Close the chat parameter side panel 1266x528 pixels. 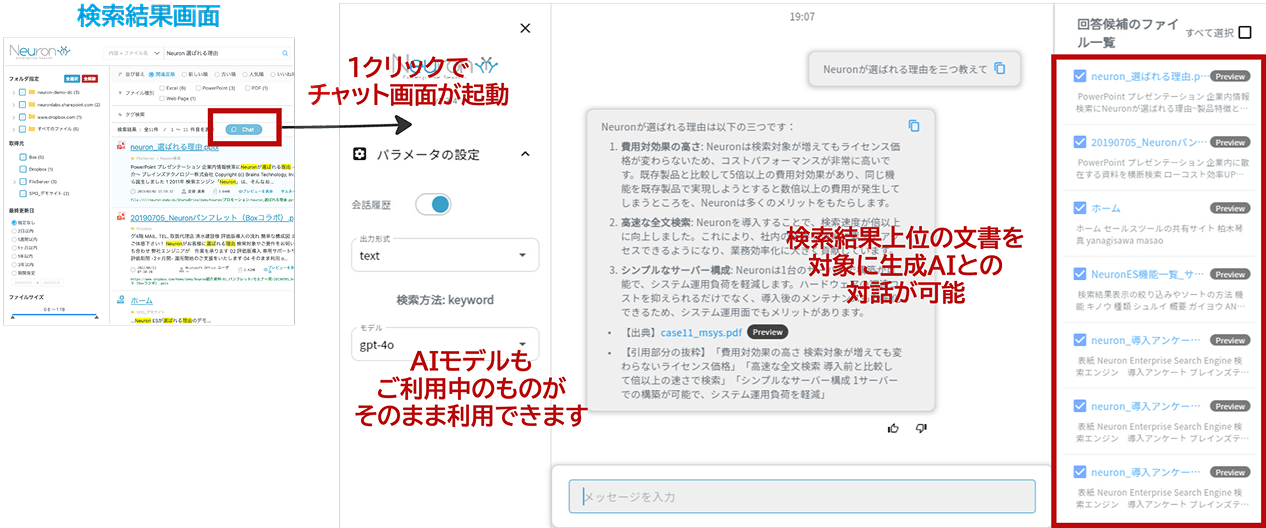pyautogui.click(x=526, y=29)
